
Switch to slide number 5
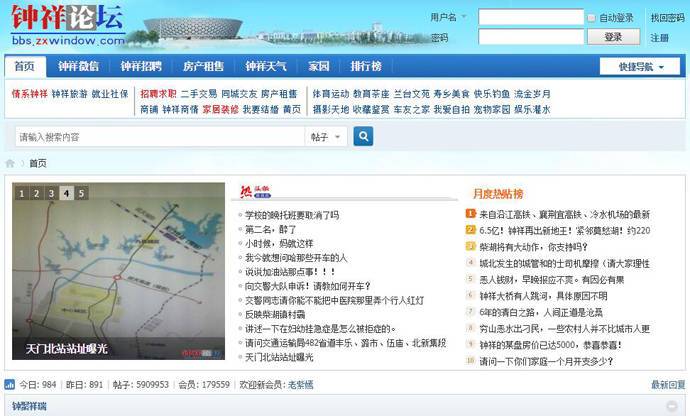(x=81, y=194)
